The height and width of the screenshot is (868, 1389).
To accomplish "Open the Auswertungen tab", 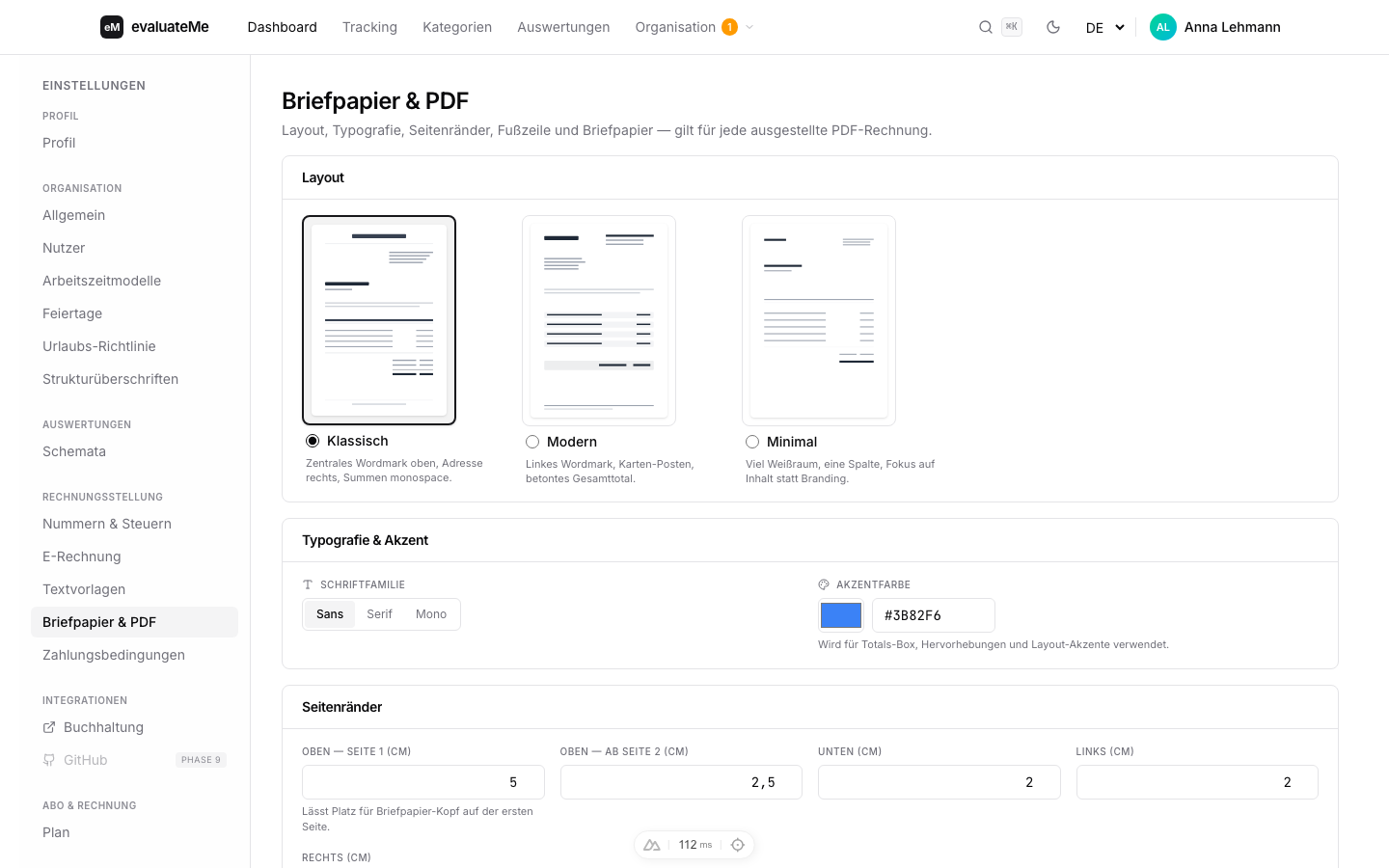I will [x=563, y=27].
